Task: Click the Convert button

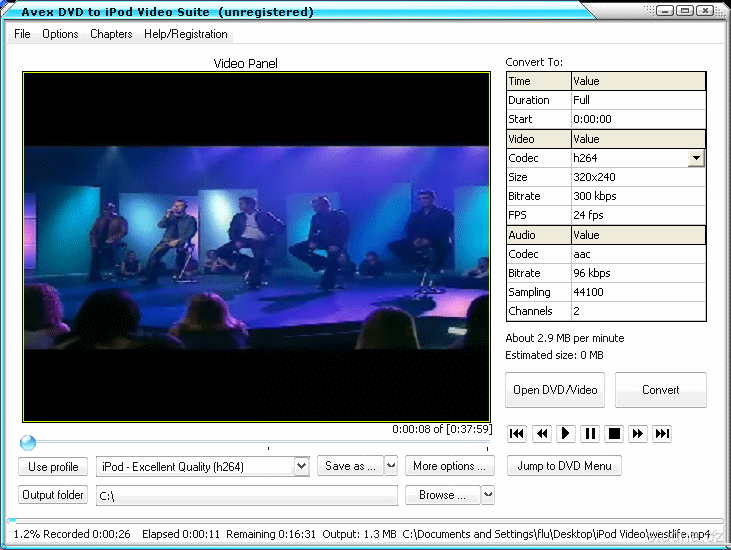Action: pyautogui.click(x=660, y=390)
